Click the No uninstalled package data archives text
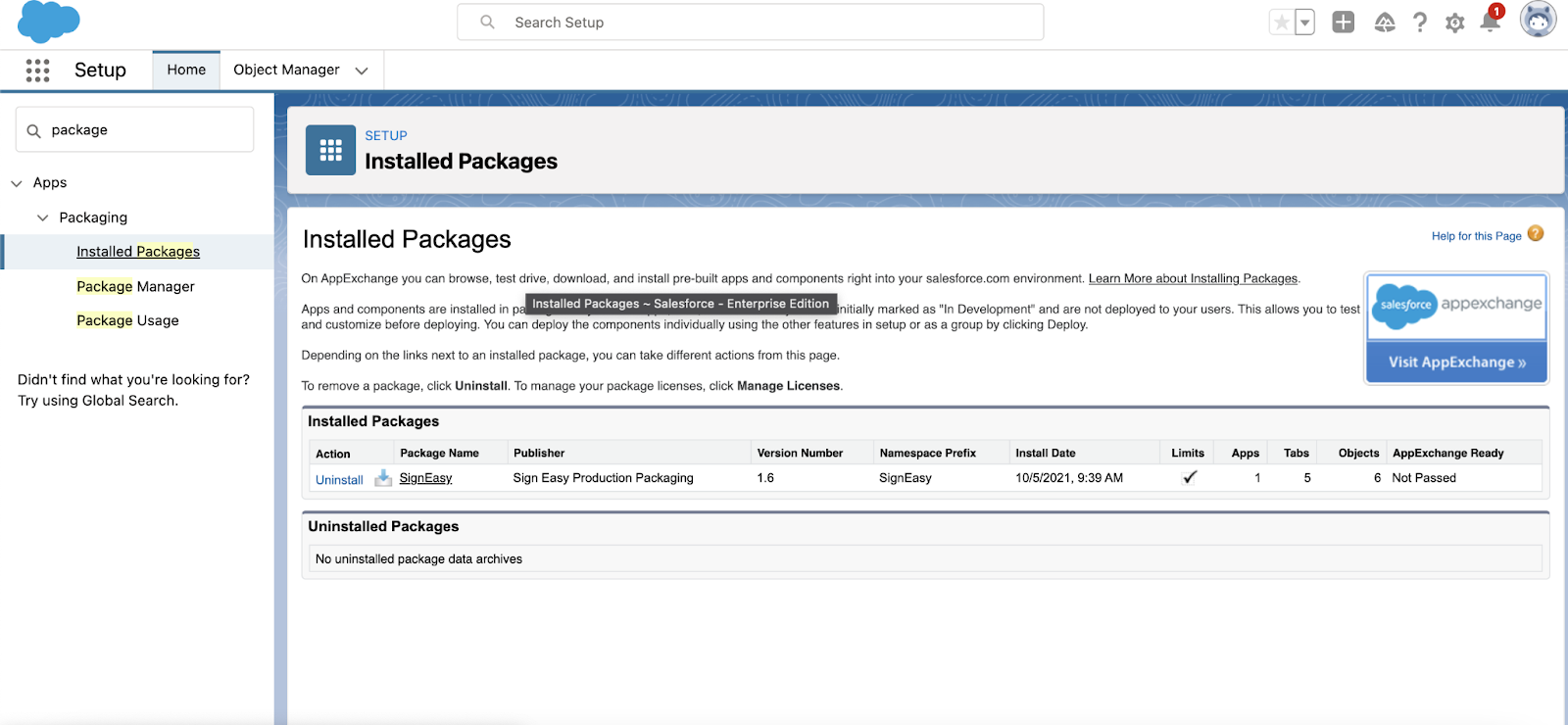Screen dimensions: 1568x725 418,559
